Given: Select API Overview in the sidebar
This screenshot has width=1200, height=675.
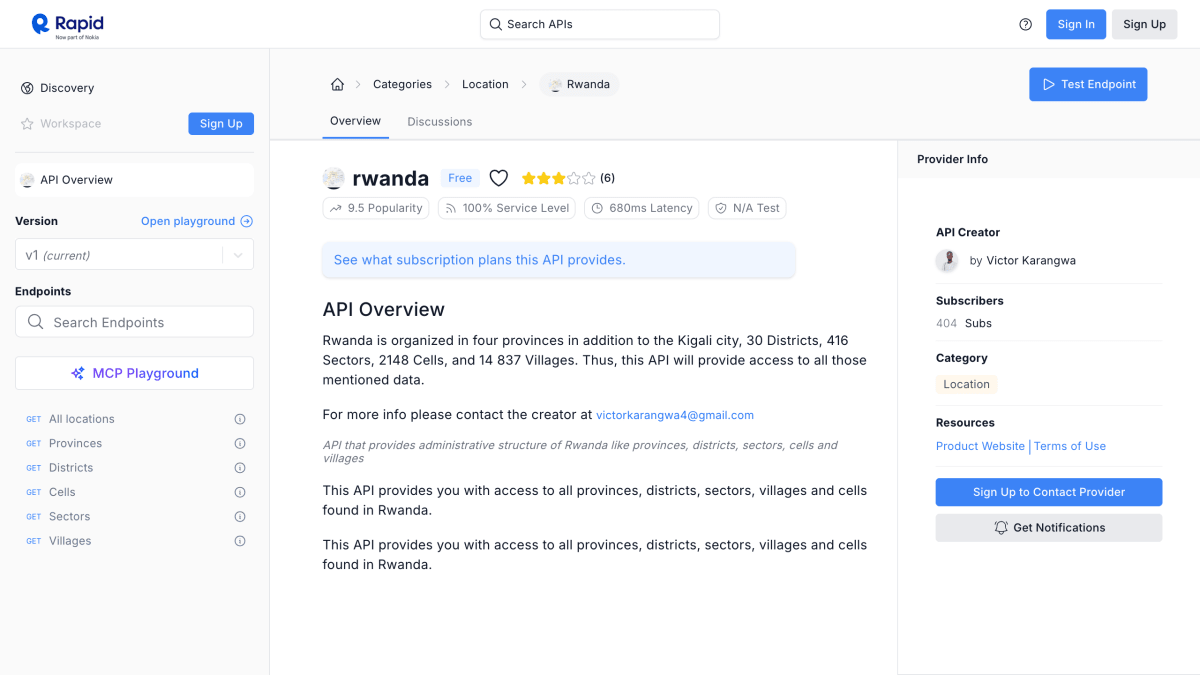Looking at the screenshot, I should click(134, 180).
